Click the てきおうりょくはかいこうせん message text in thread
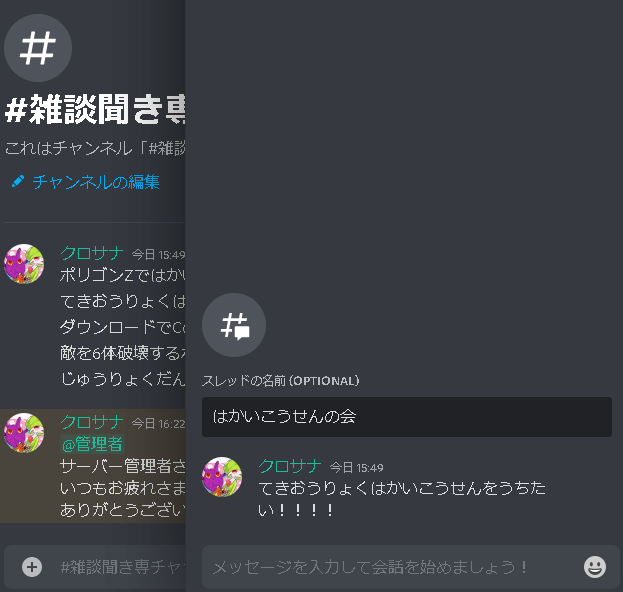 (402, 499)
